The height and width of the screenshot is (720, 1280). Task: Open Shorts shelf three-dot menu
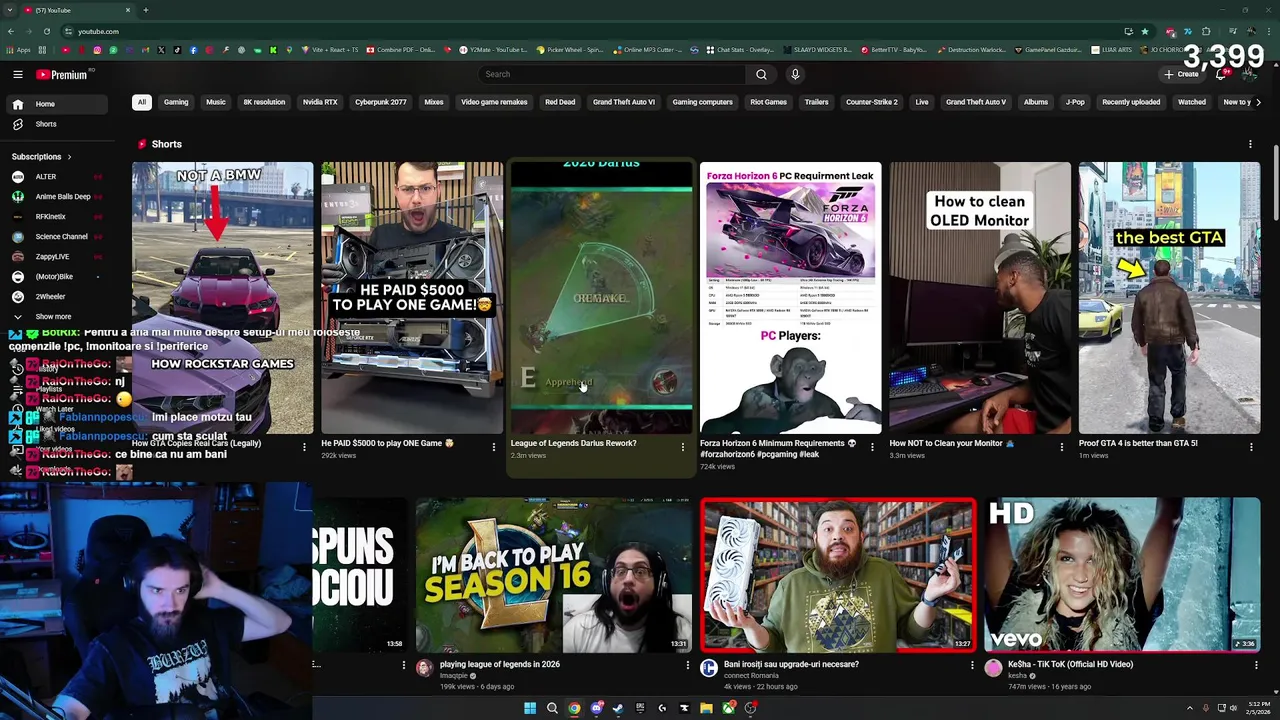tap(1250, 144)
